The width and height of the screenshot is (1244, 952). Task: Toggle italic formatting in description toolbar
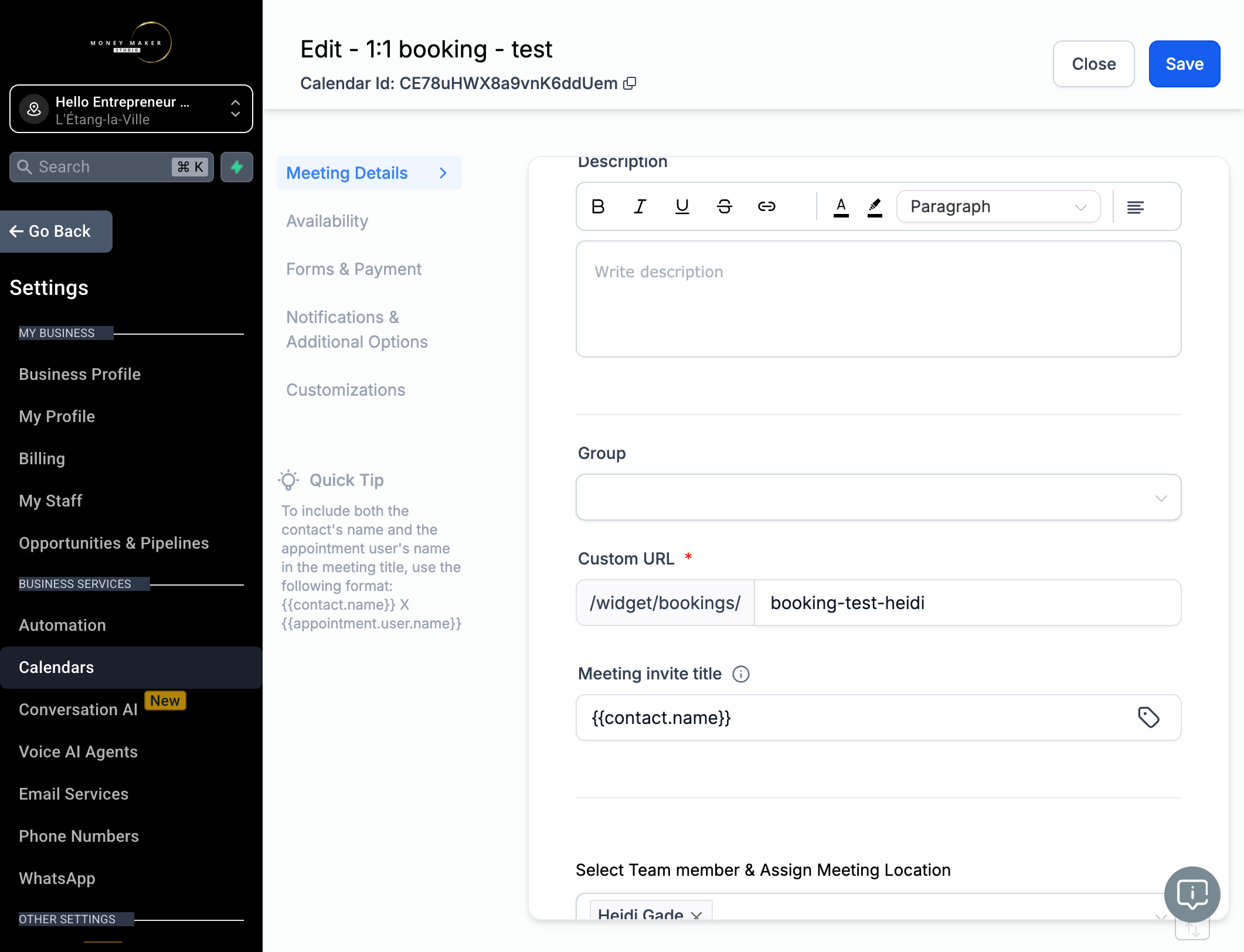point(640,206)
